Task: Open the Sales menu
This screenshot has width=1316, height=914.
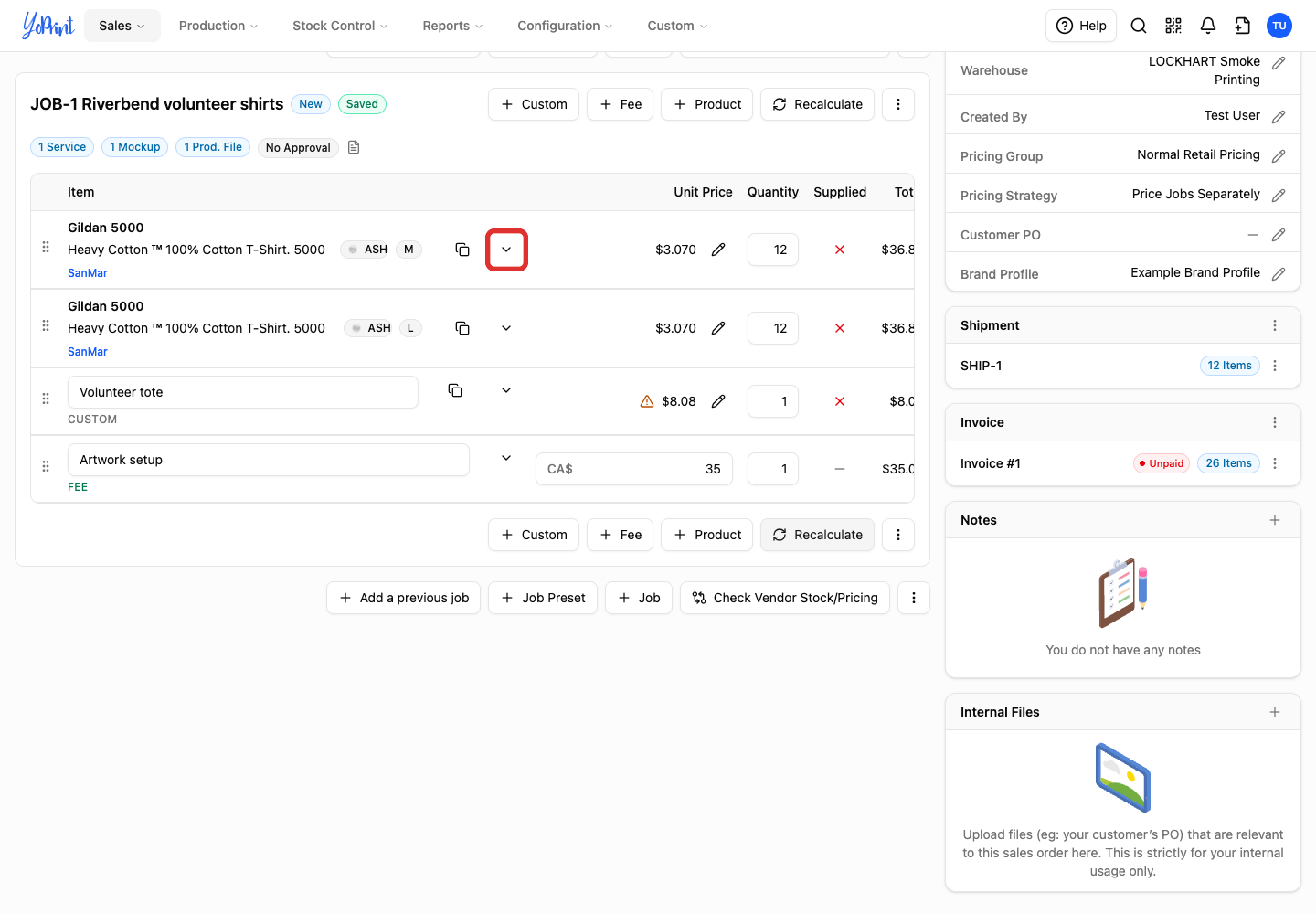Action: tap(122, 26)
